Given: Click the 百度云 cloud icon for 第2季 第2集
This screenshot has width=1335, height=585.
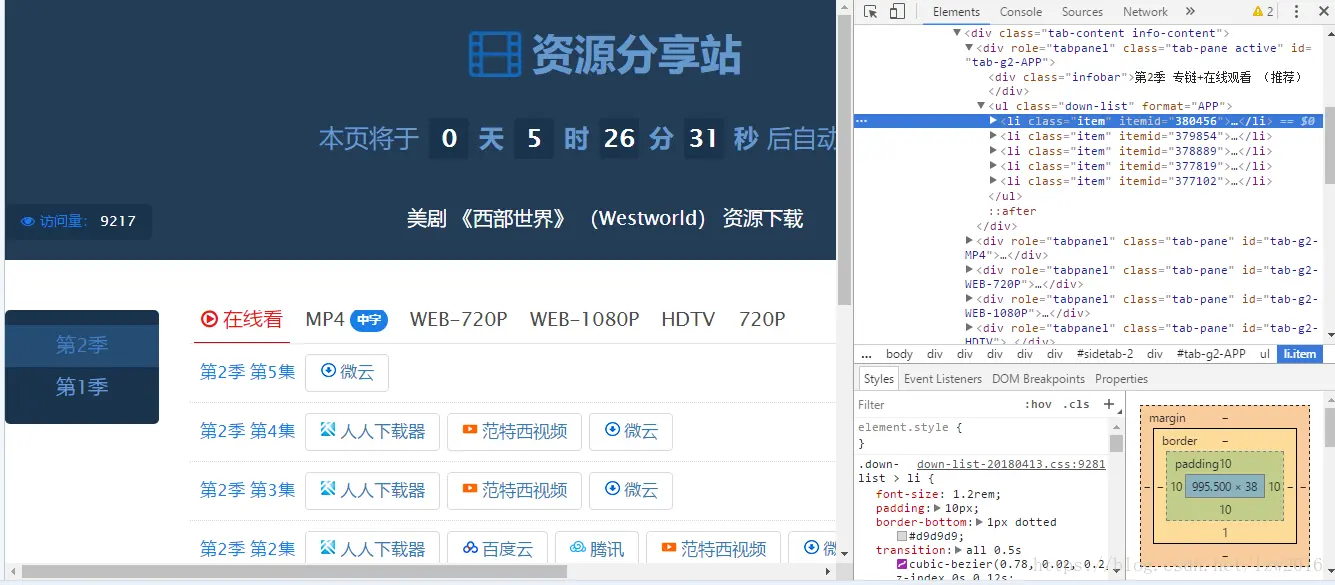Looking at the screenshot, I should (470, 548).
